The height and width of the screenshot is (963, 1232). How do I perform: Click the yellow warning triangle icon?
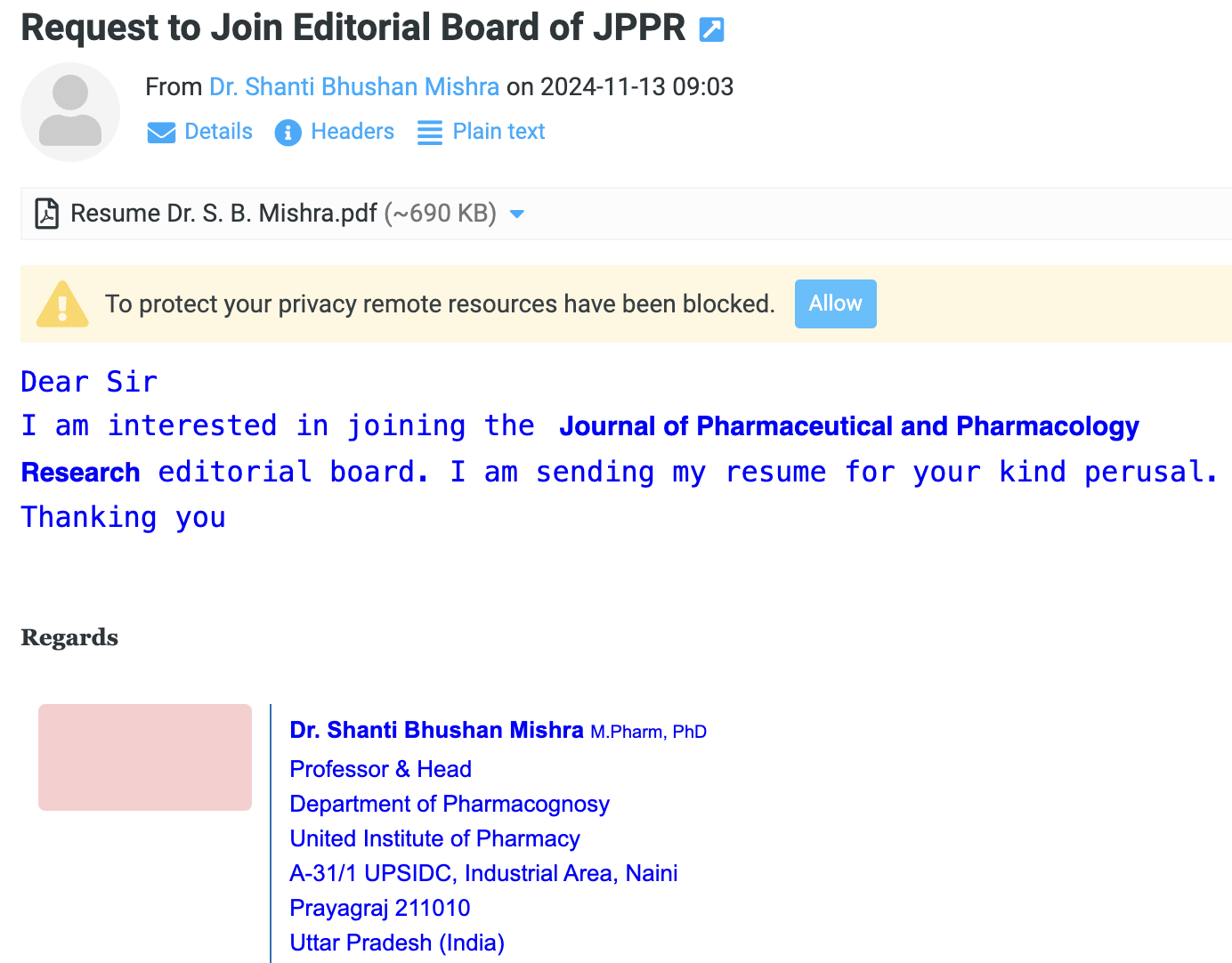pos(62,304)
